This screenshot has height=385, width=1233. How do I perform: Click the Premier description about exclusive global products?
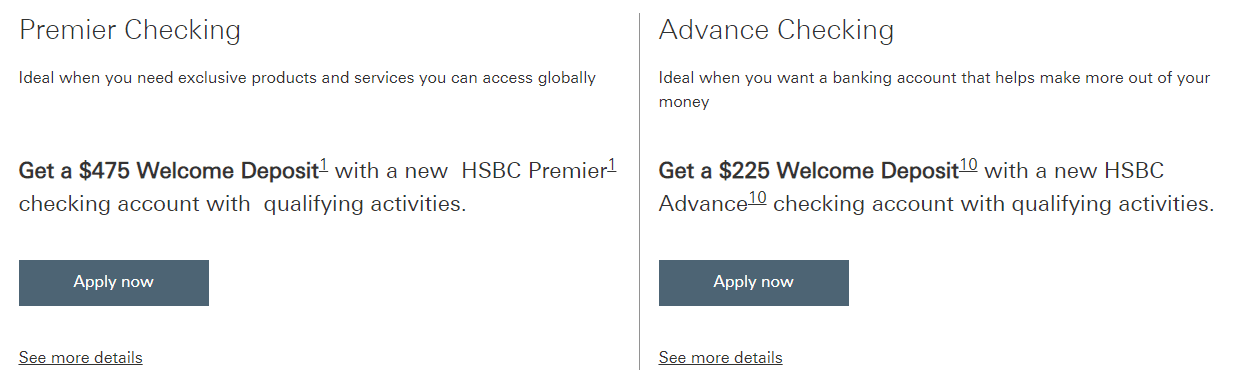click(x=308, y=78)
